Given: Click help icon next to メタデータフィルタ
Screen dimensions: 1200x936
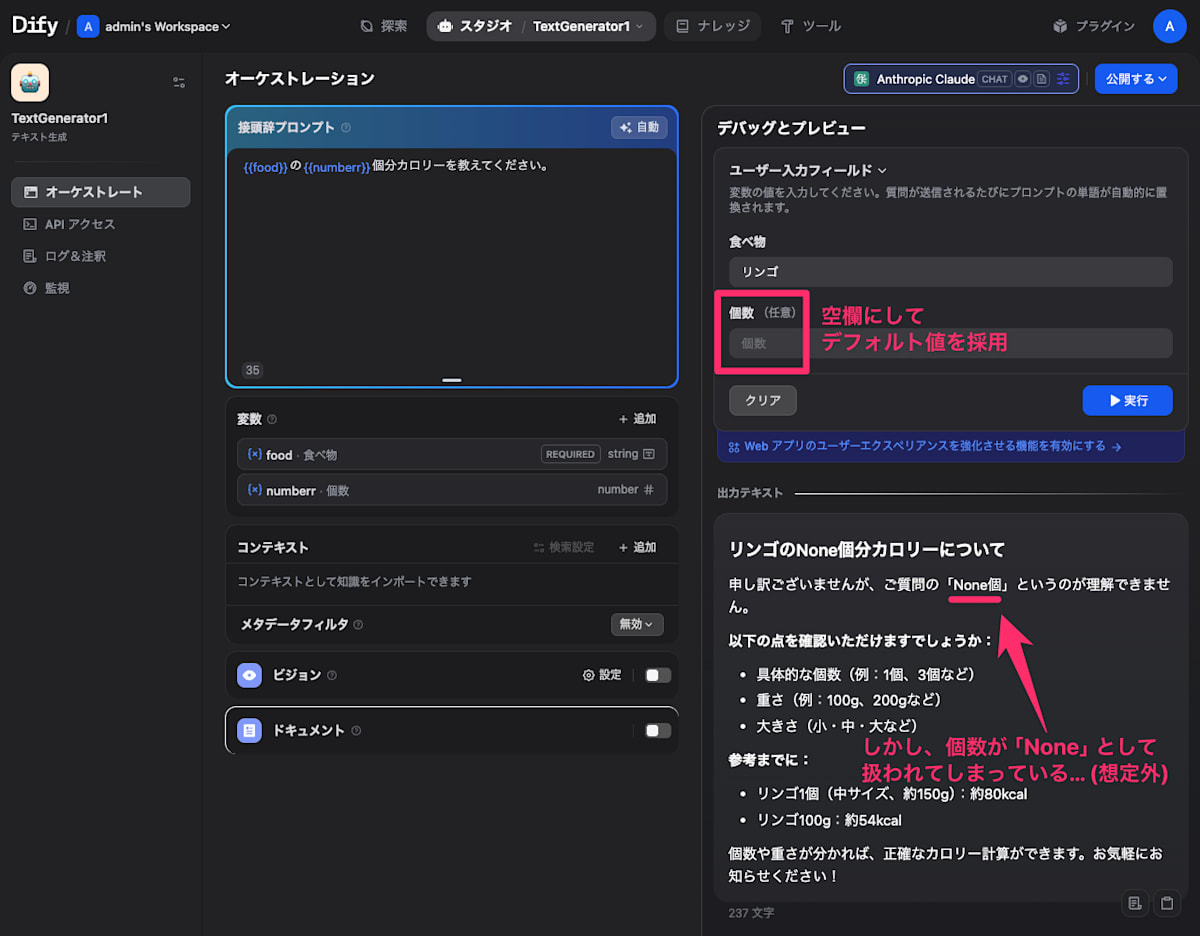Looking at the screenshot, I should [358, 625].
